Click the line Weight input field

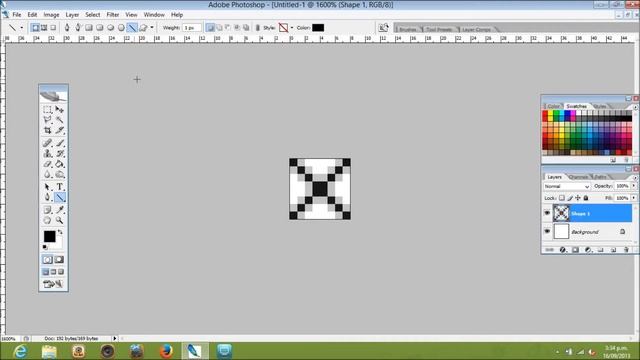pos(192,28)
